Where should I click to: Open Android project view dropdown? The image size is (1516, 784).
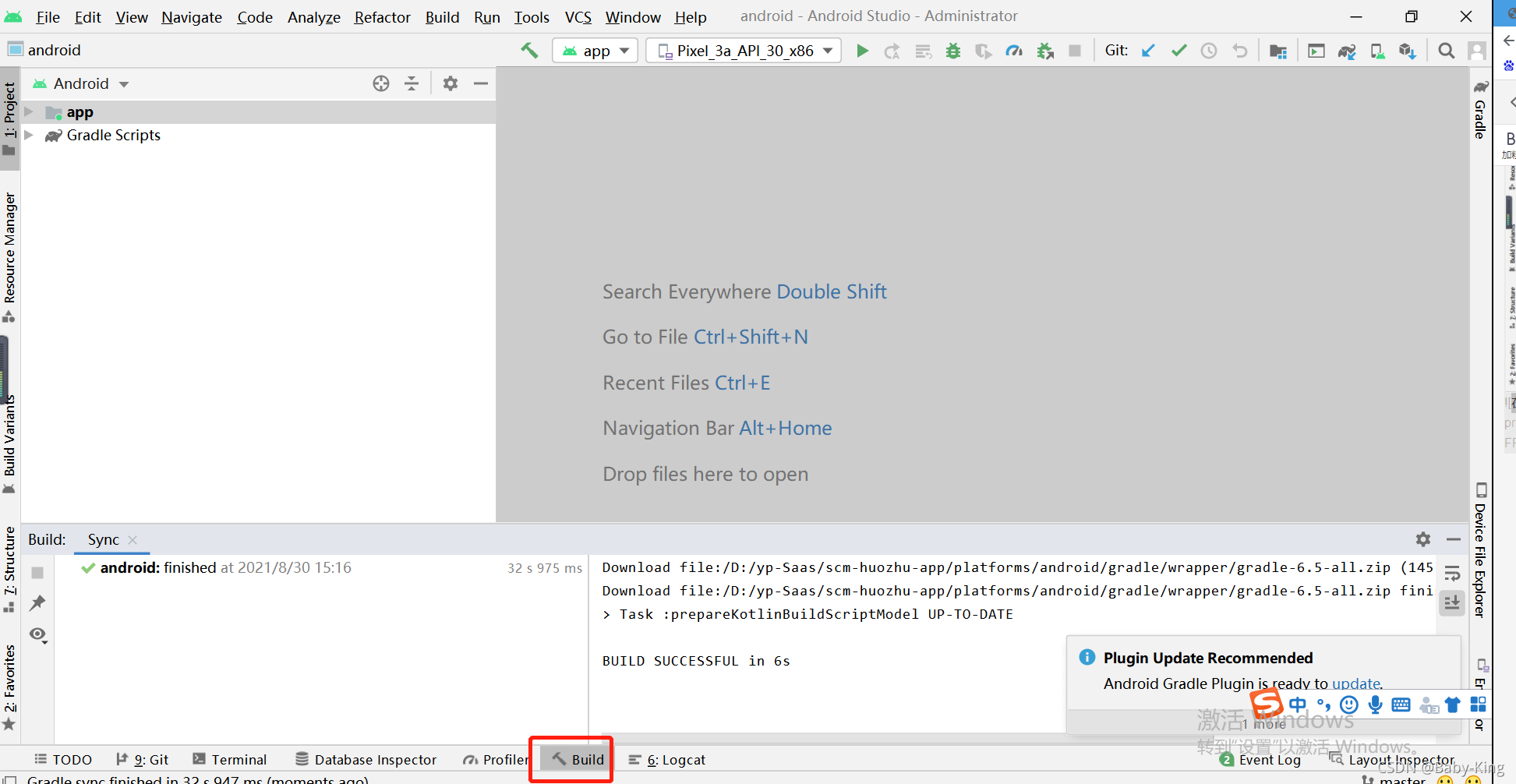[81, 83]
